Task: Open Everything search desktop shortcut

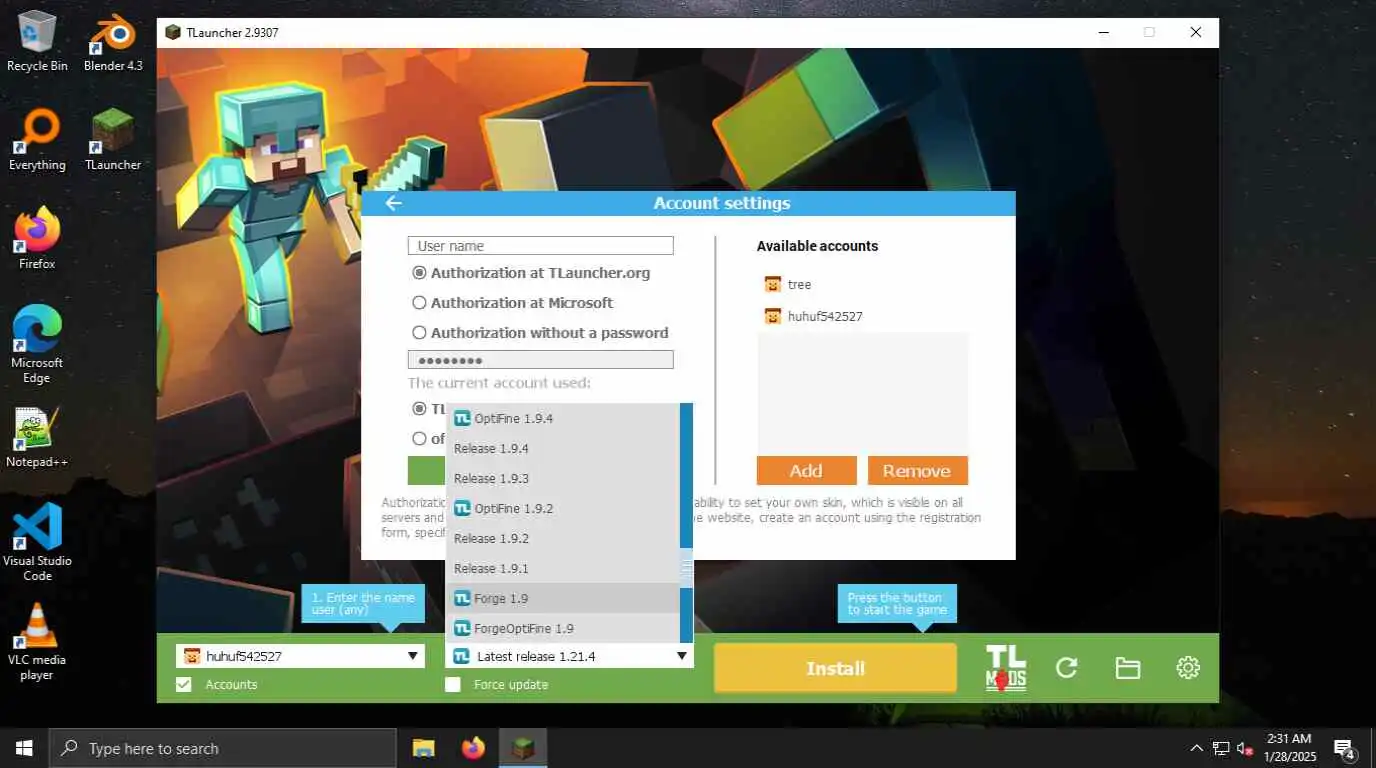Action: pos(38,141)
